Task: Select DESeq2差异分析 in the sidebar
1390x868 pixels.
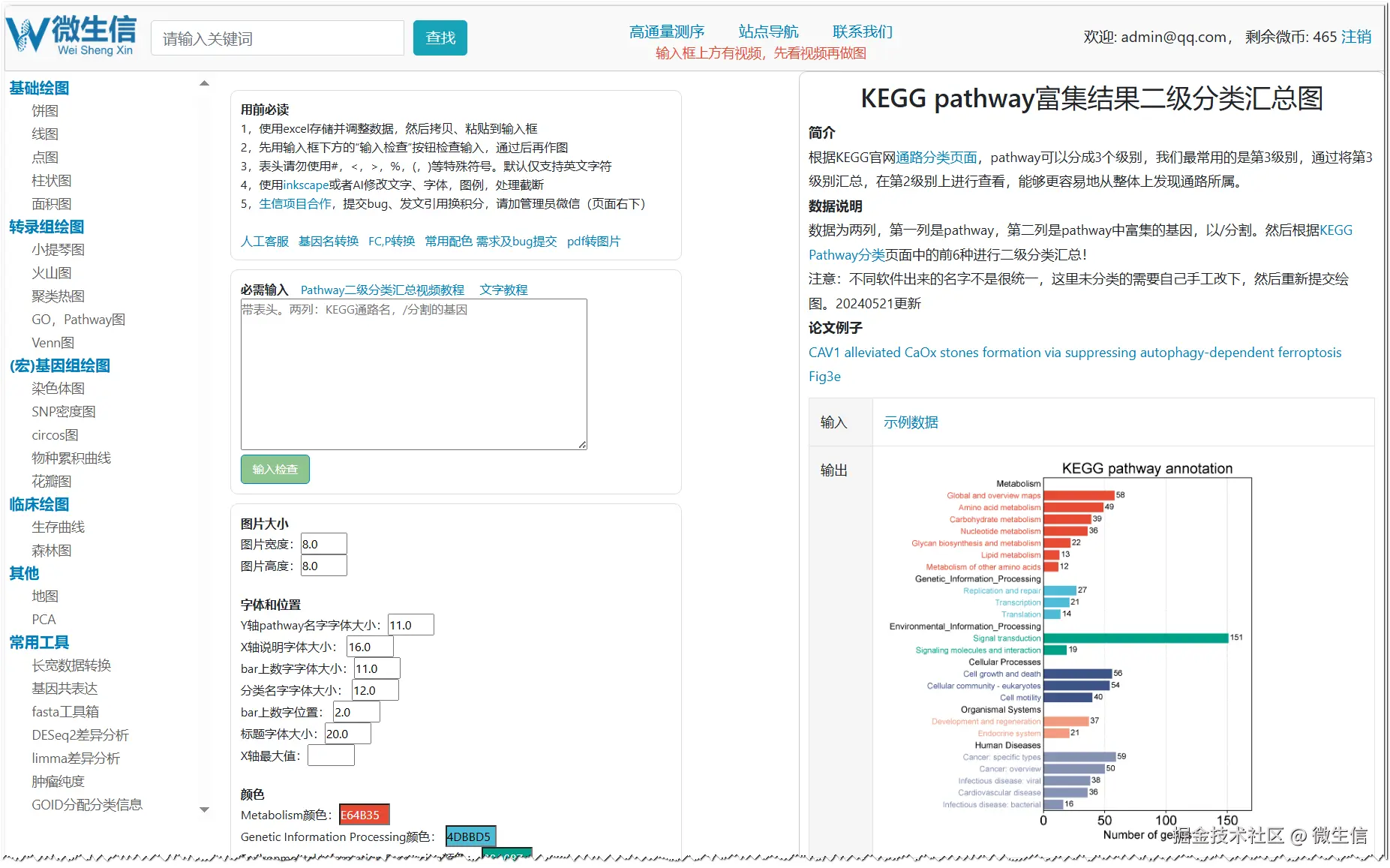Action: click(80, 735)
